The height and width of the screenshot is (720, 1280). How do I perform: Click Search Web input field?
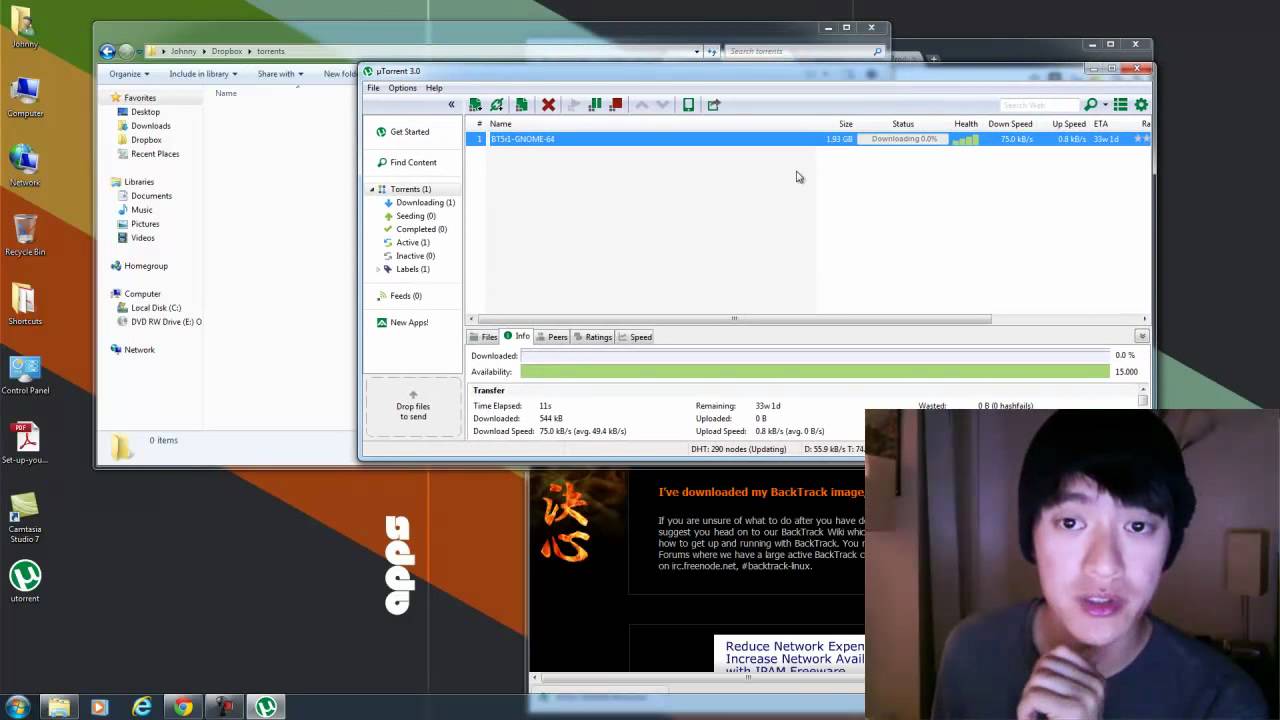click(1040, 105)
